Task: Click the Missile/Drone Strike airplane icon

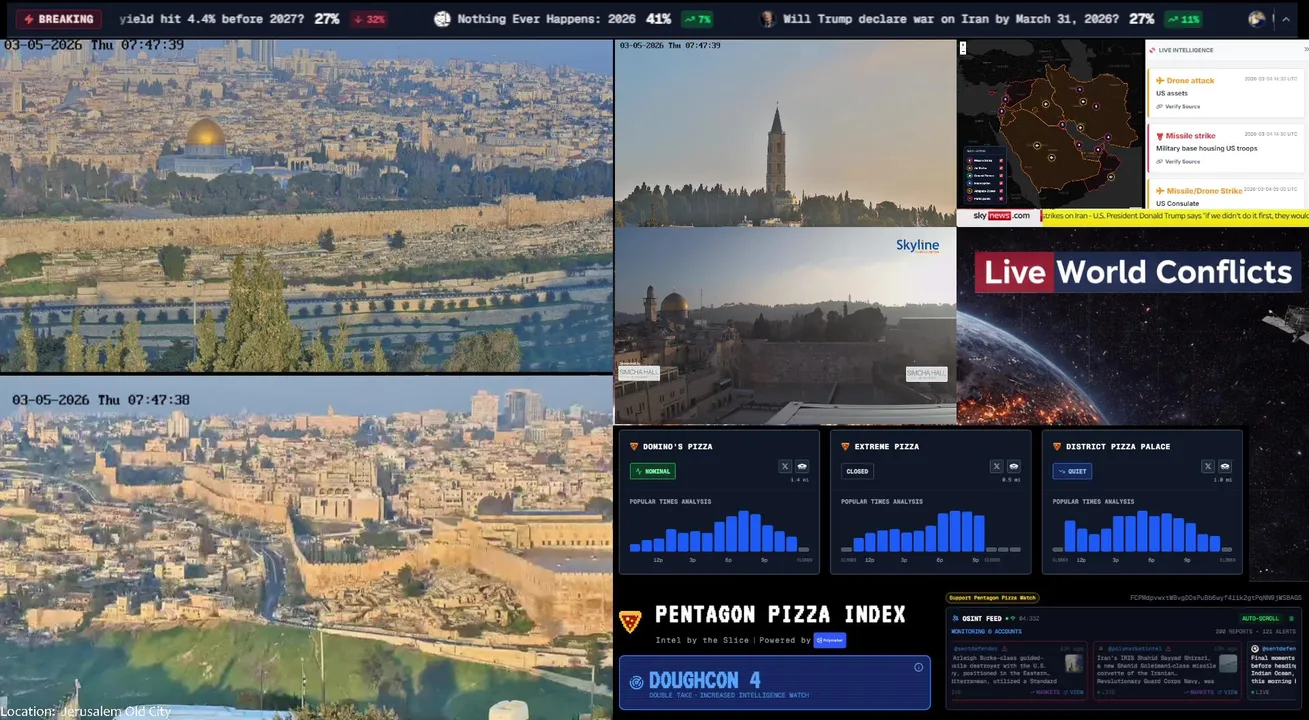Action: 1160,191
